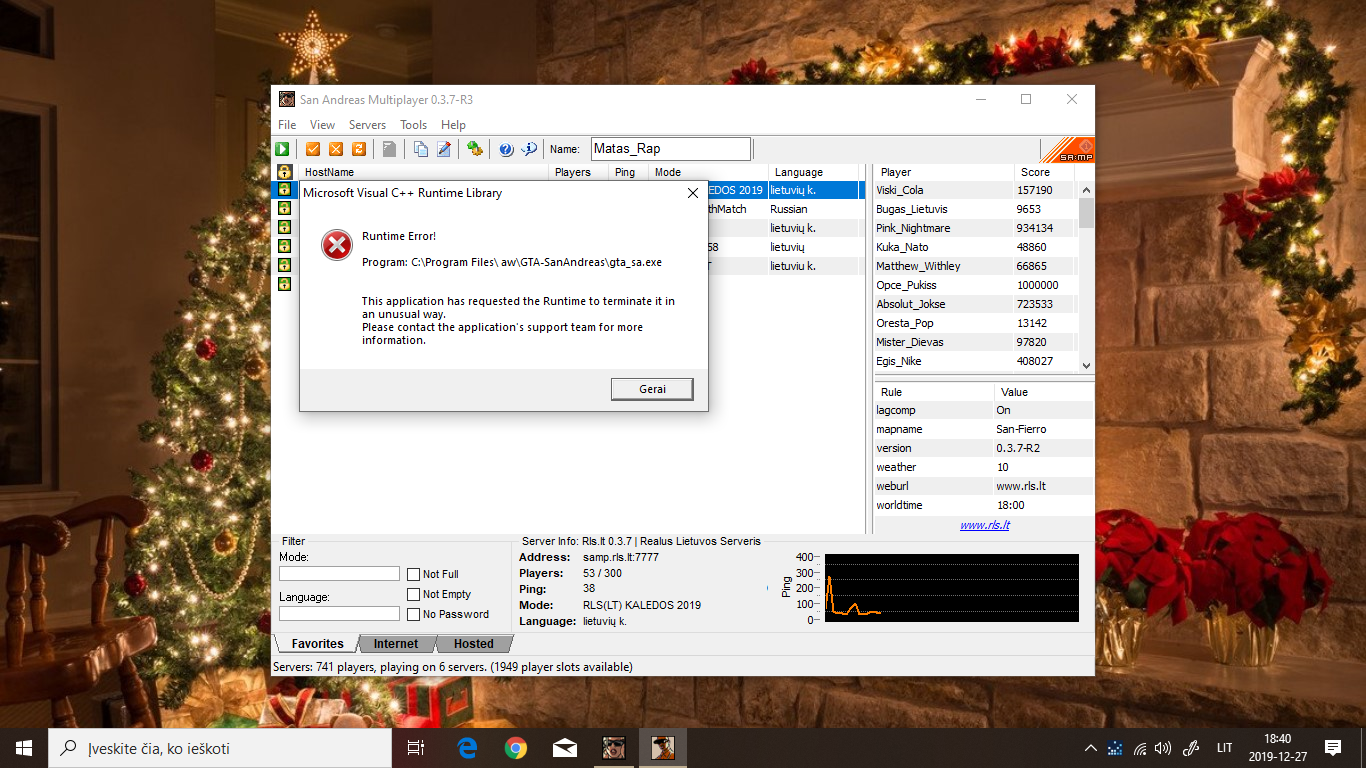
Task: Click the Language filter input box
Action: (339, 614)
